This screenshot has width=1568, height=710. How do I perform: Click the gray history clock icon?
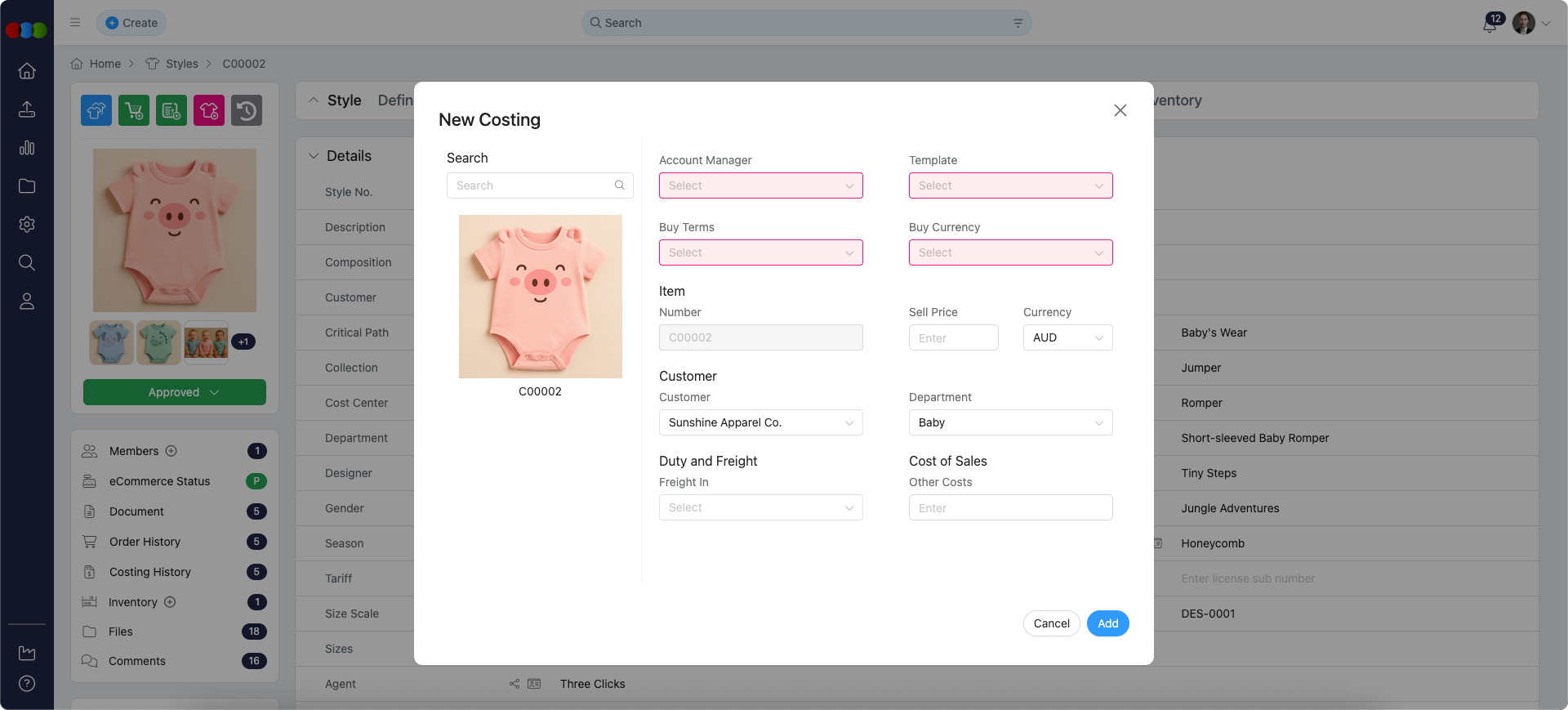click(246, 110)
